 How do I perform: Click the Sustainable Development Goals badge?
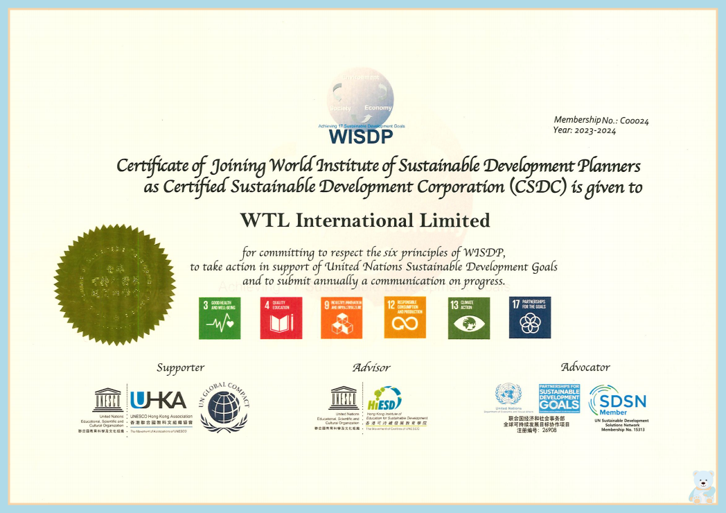559,398
